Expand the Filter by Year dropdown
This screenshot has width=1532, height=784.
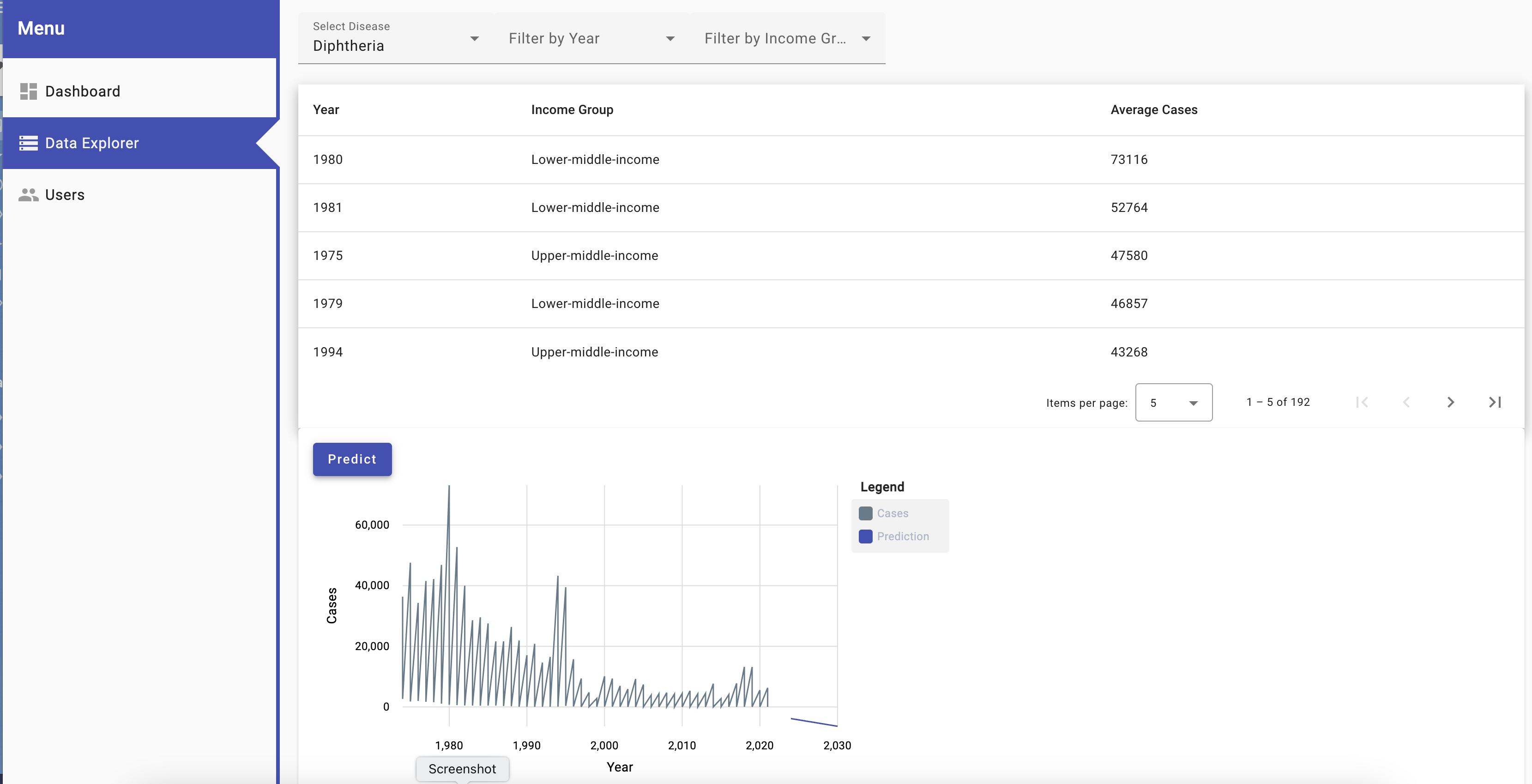pyautogui.click(x=591, y=39)
